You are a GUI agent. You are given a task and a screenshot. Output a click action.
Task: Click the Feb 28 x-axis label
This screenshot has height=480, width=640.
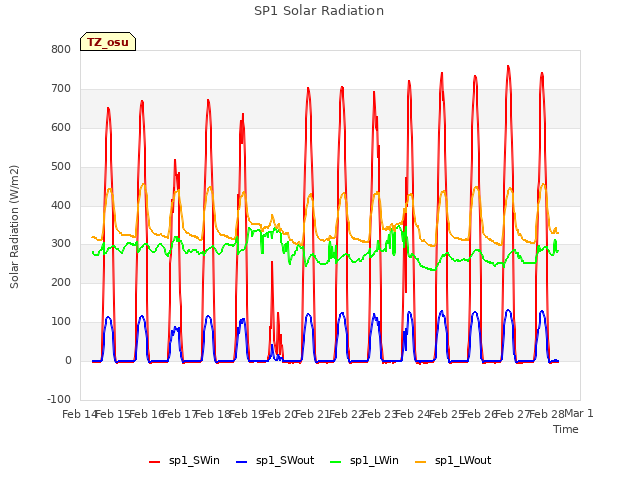[x=547, y=414]
